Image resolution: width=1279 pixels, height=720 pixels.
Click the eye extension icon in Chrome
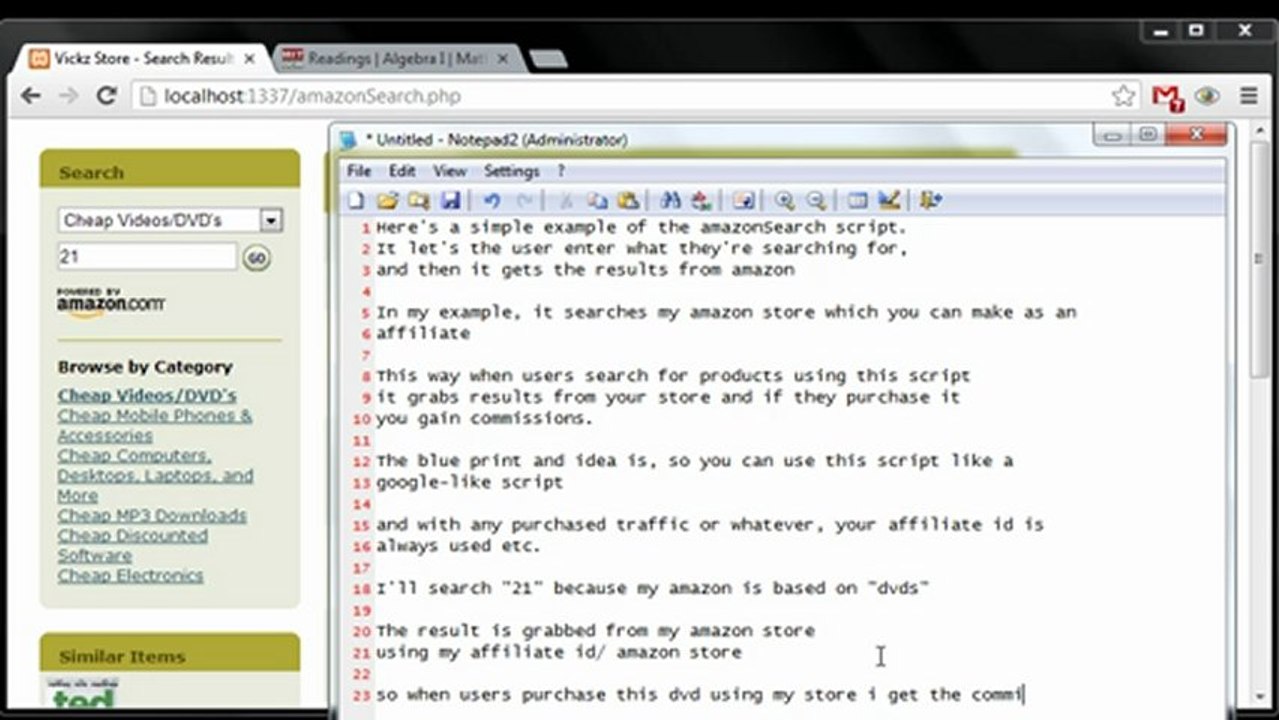click(1208, 96)
